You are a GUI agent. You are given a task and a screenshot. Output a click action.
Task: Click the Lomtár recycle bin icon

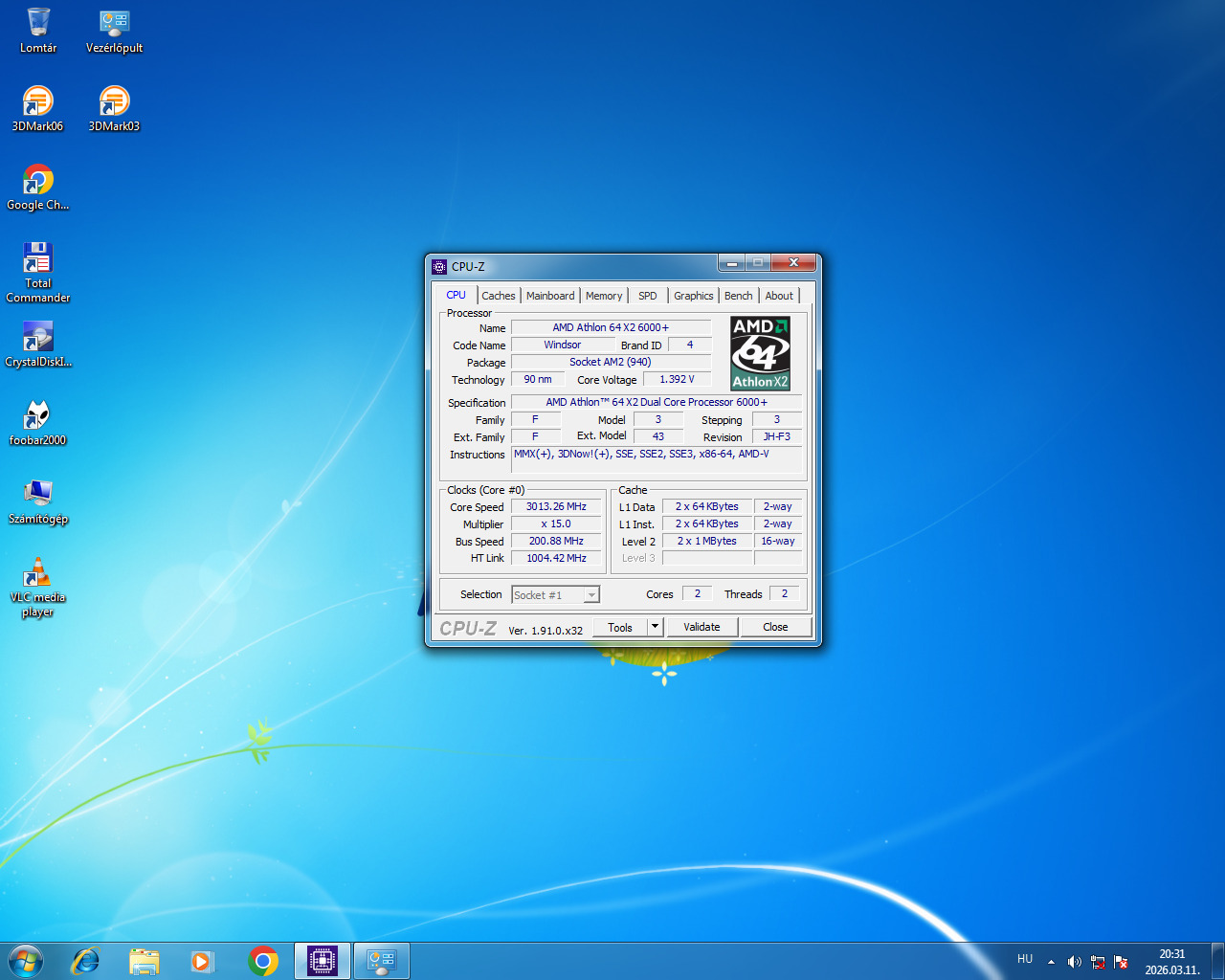coord(38,24)
